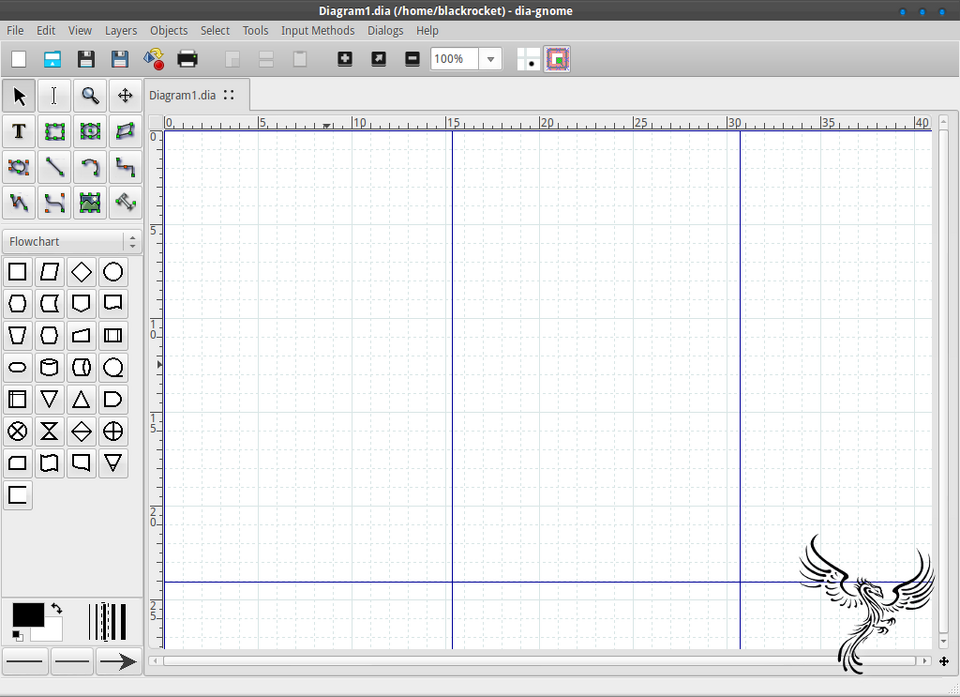
Task: Zoom in using the plus toolbar button
Action: click(x=344, y=59)
